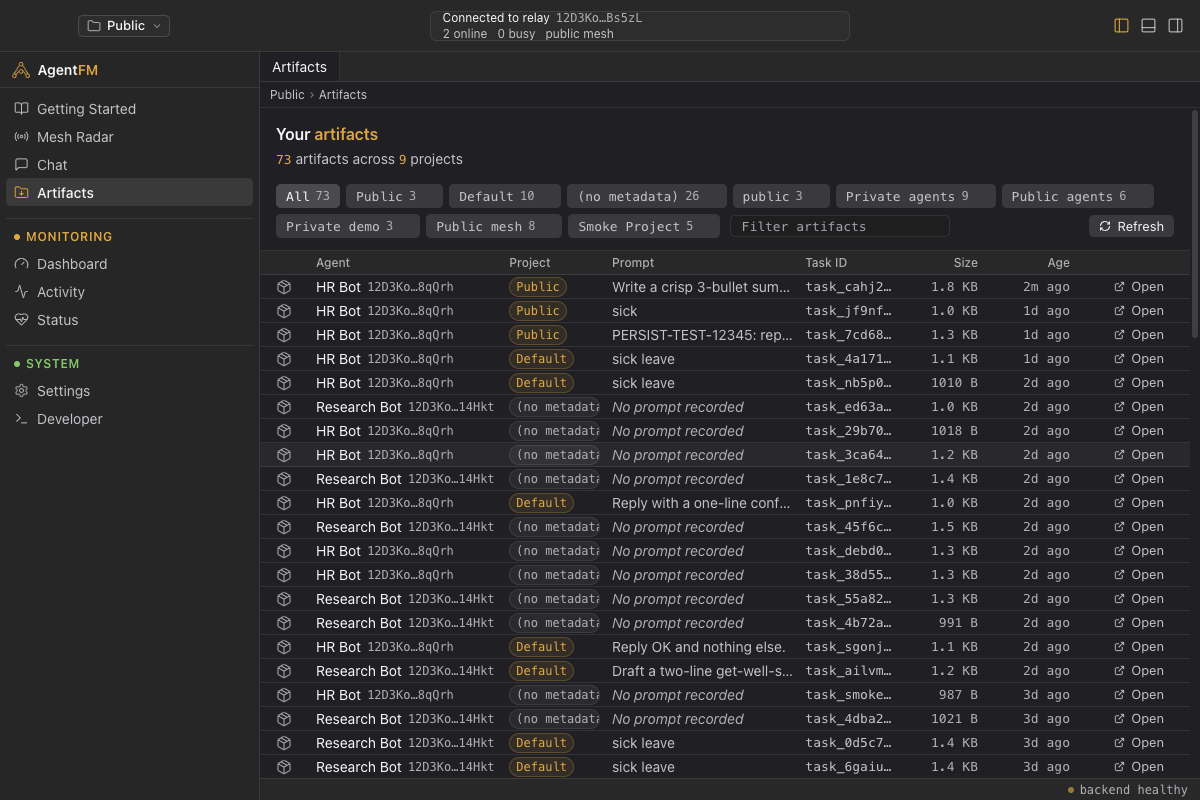
Task: Open artifact task_smoke via Open link
Action: tap(1139, 695)
